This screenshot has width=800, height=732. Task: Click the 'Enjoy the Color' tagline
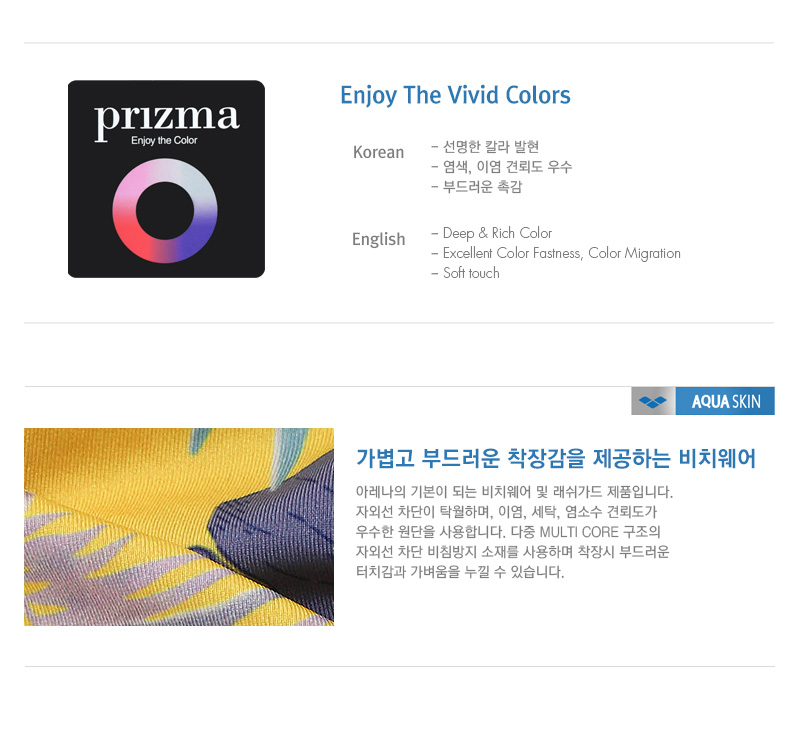(164, 140)
